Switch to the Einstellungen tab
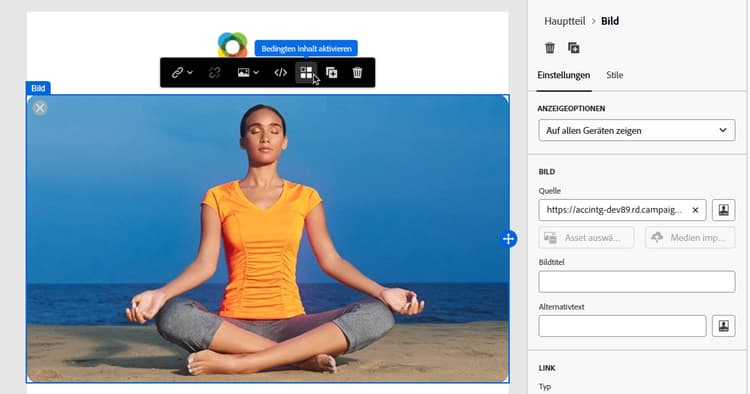 (563, 75)
